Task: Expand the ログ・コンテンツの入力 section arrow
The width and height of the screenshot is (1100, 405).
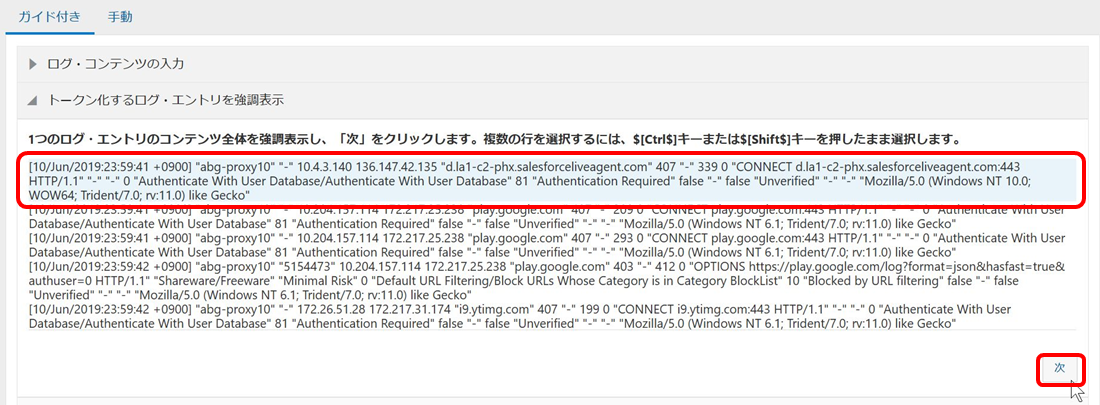Action: coord(32,65)
